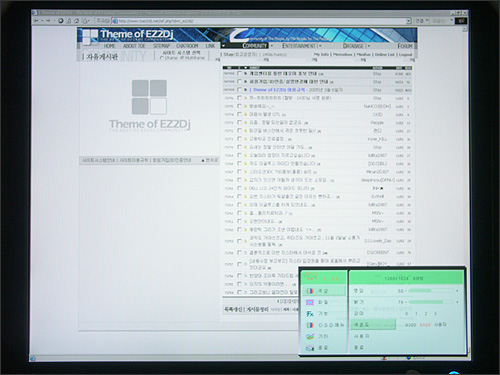Select the Uframe radio option

162,58
